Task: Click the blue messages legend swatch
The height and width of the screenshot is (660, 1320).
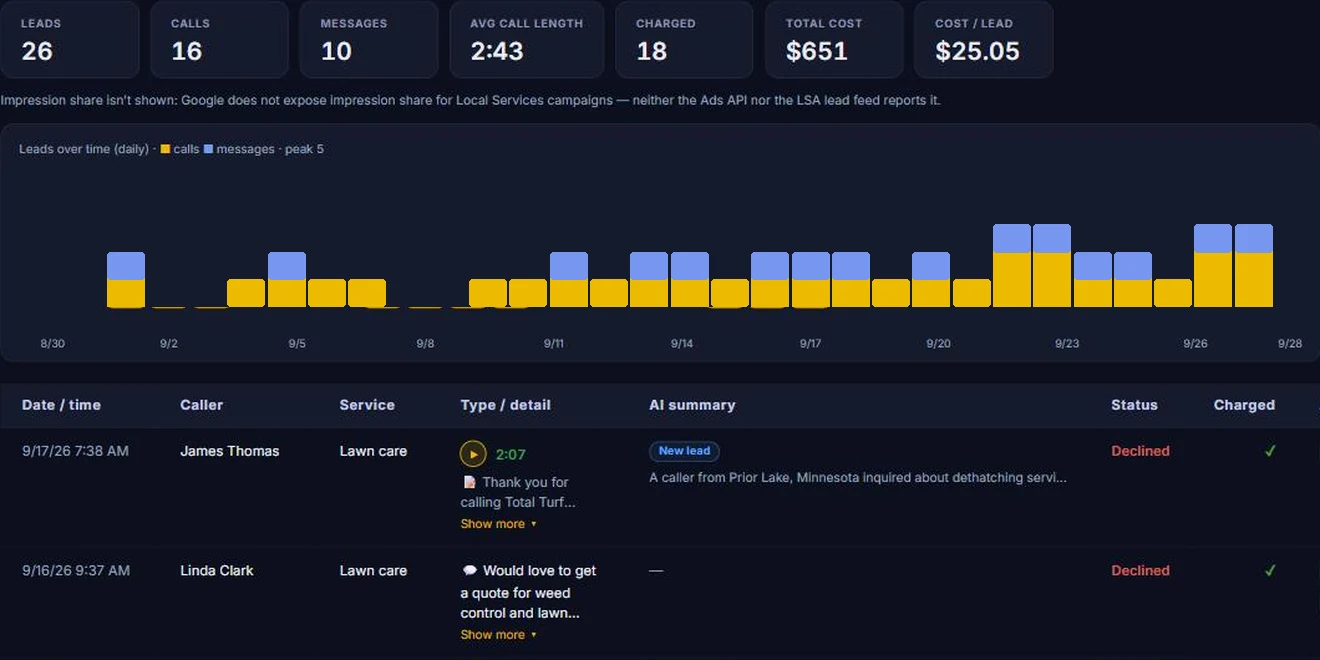Action: pyautogui.click(x=208, y=149)
